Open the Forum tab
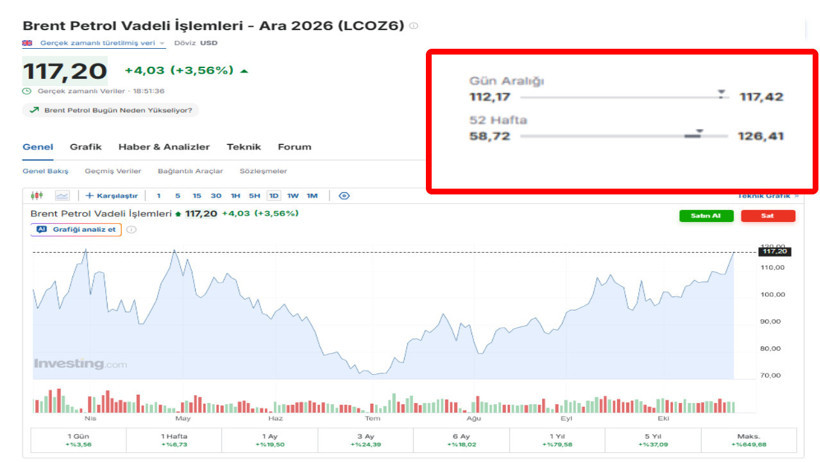 click(x=294, y=147)
